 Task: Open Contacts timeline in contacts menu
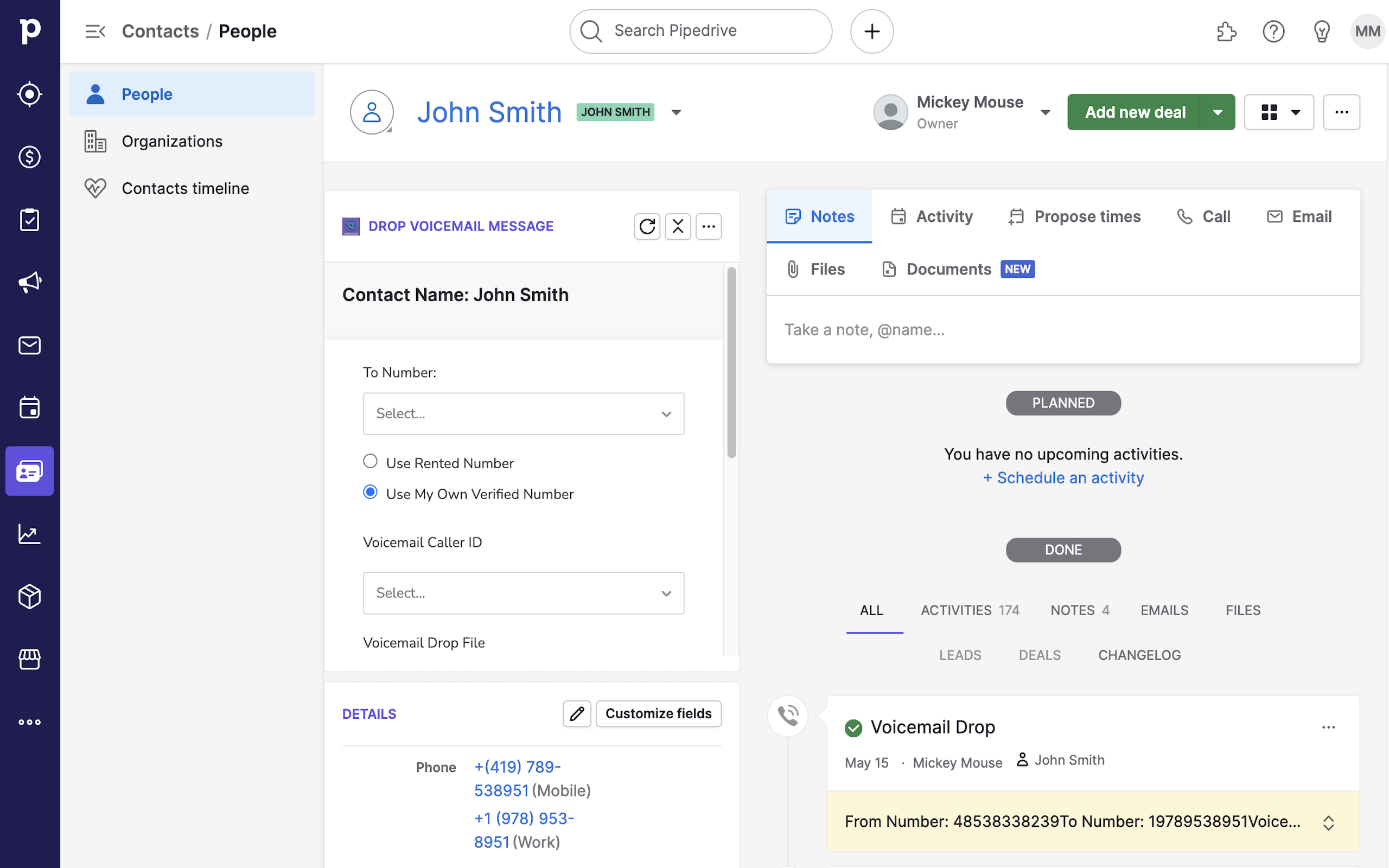[192, 188]
